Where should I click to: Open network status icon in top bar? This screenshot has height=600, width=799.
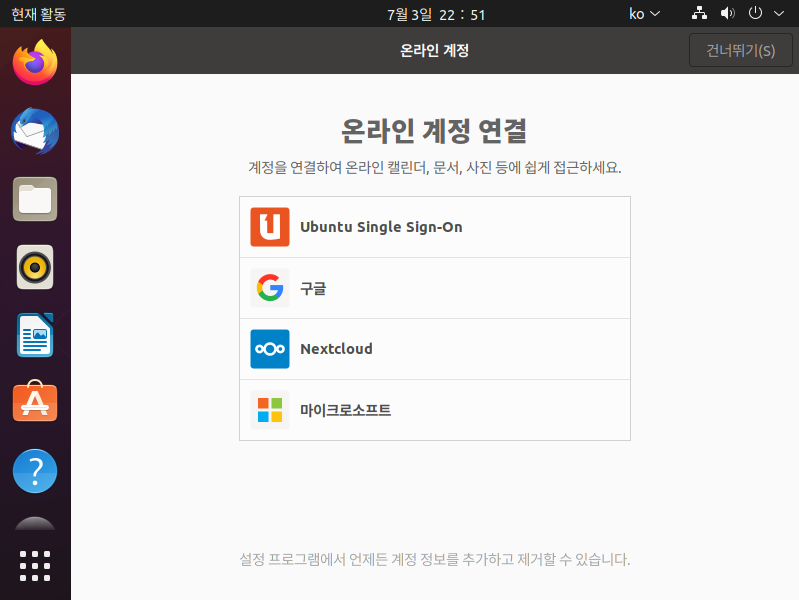pos(699,13)
